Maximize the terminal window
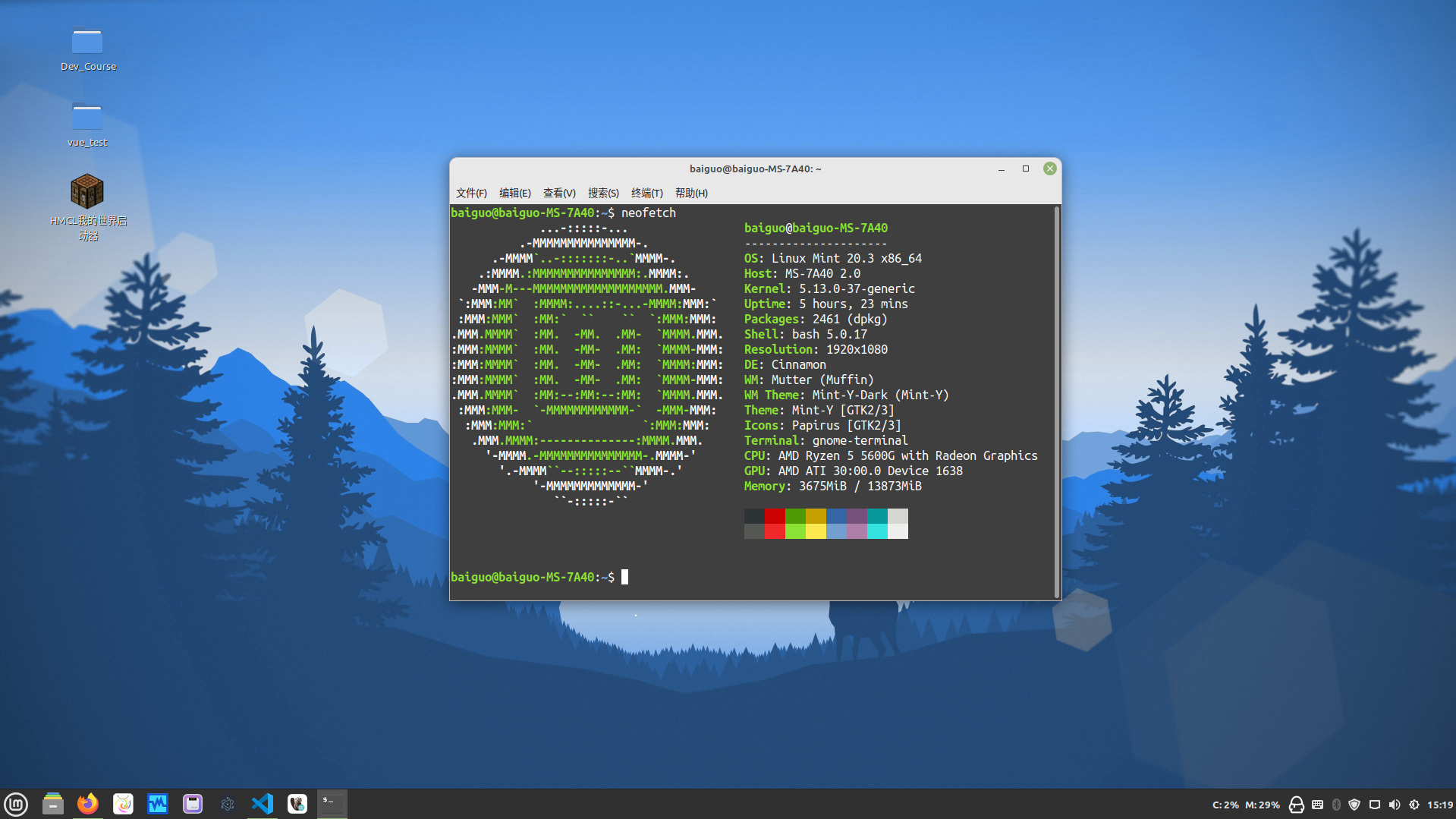The image size is (1456, 819). pos(1026,169)
